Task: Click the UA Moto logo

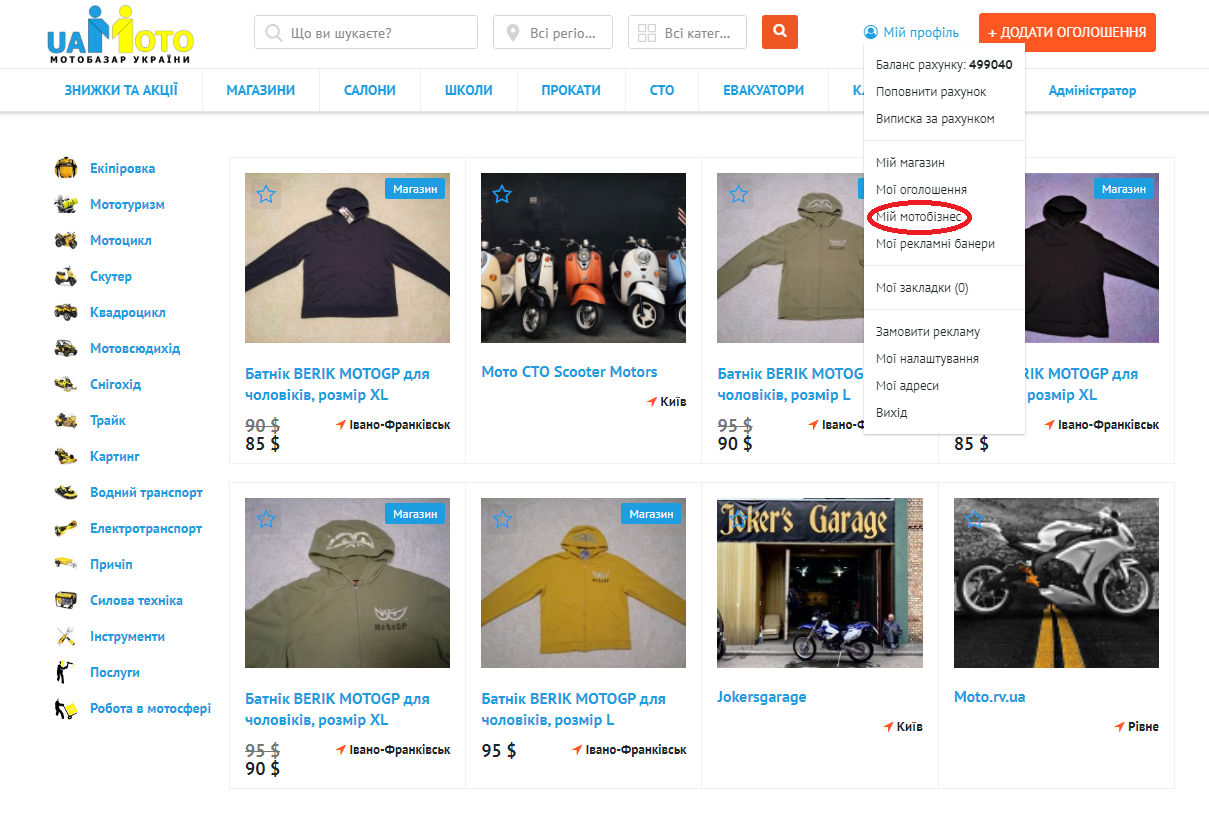Action: 120,36
